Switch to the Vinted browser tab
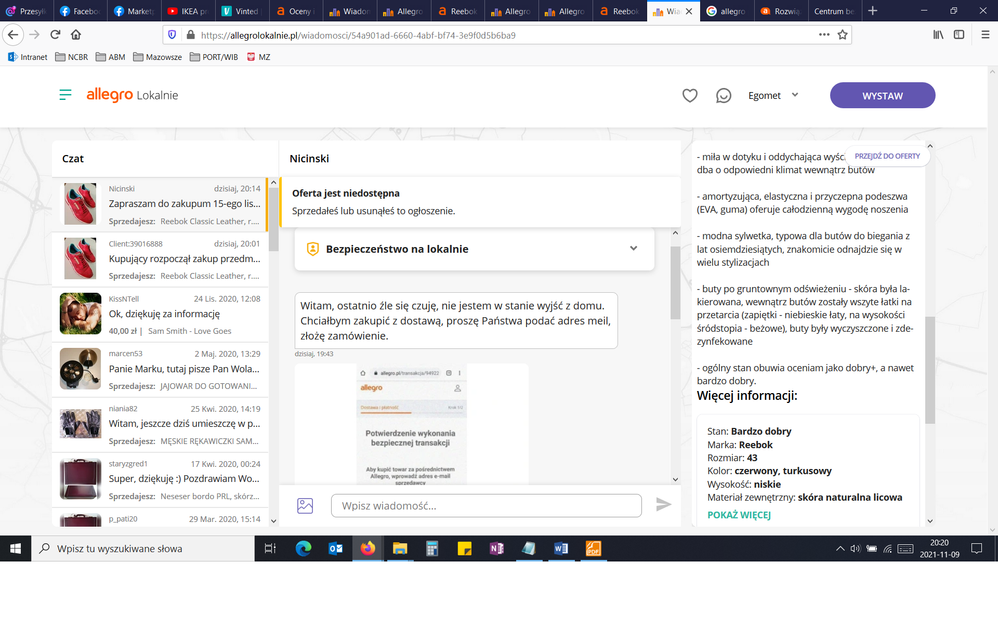 coord(241,11)
